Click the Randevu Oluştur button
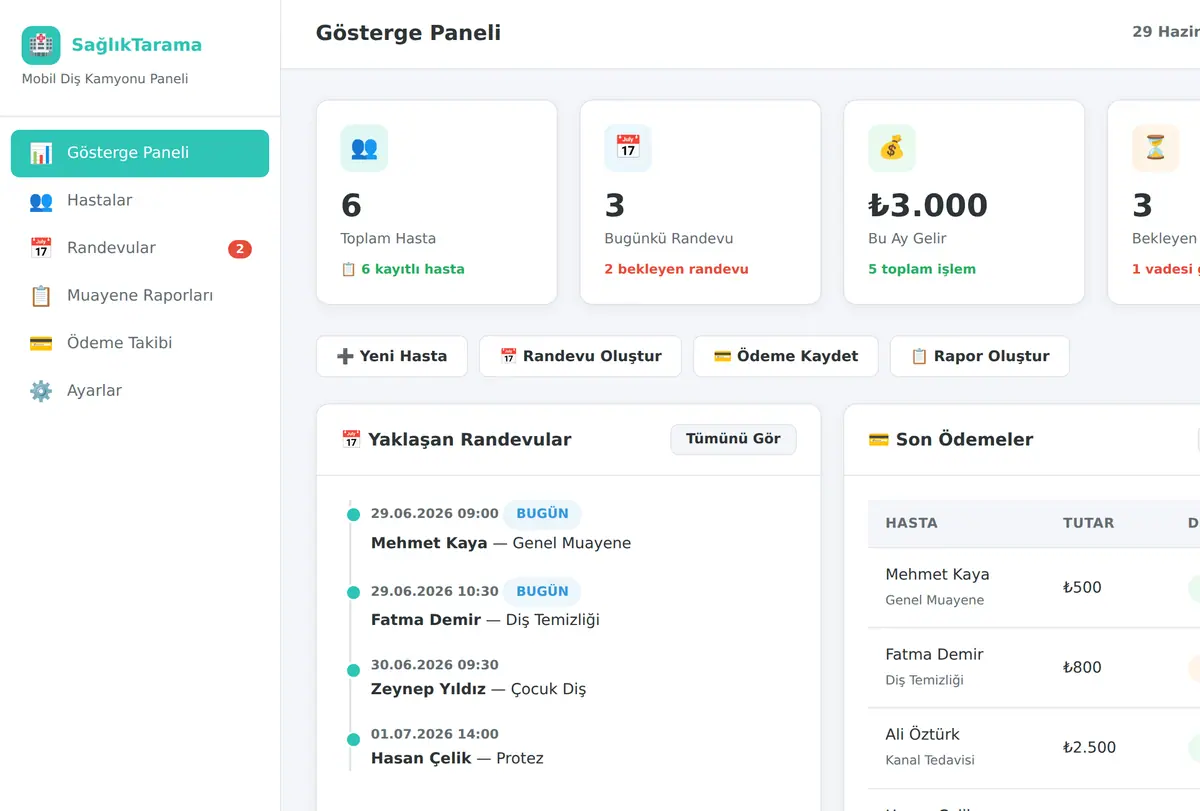 coord(580,356)
